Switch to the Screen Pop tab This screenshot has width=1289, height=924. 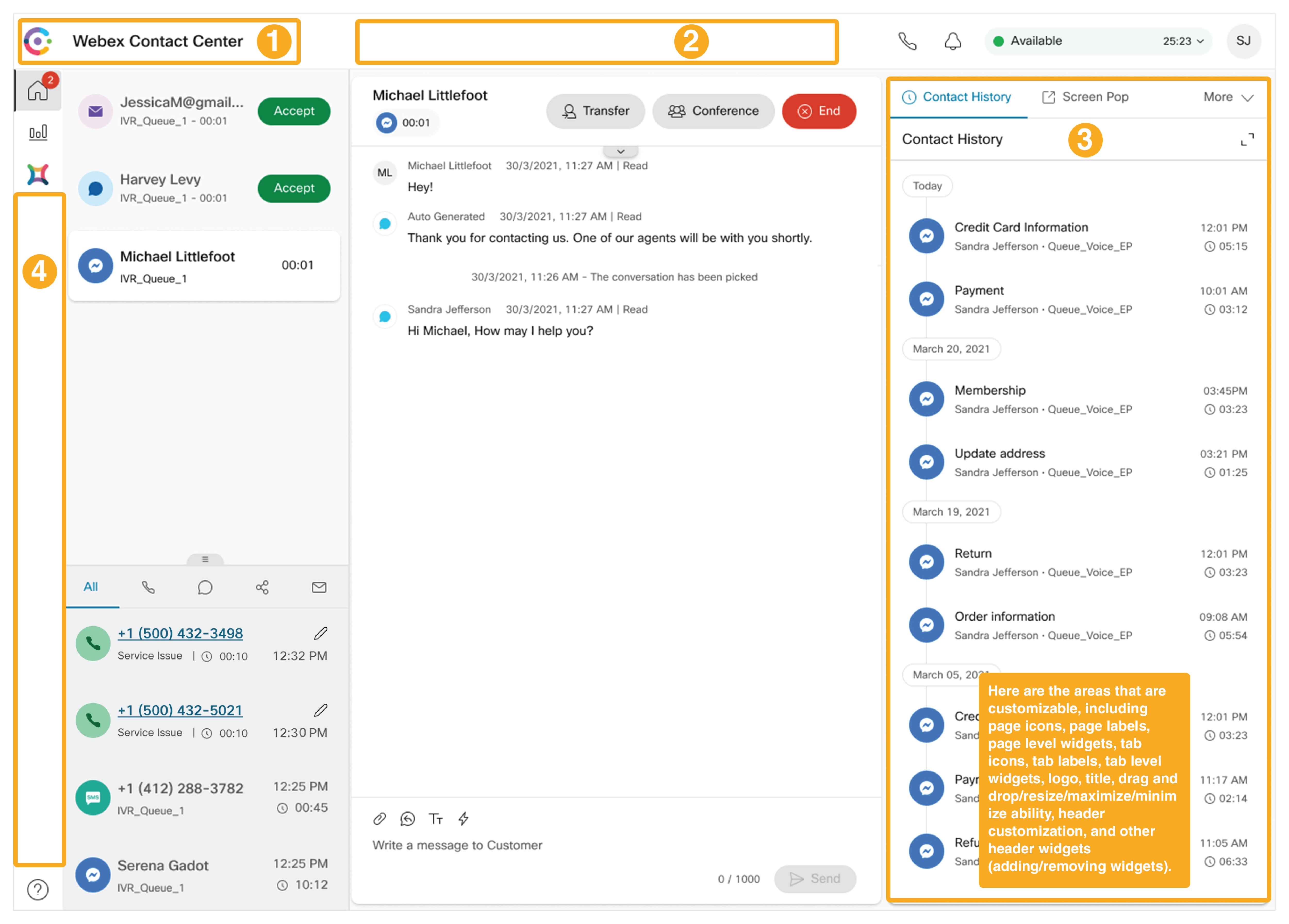pyautogui.click(x=1085, y=97)
